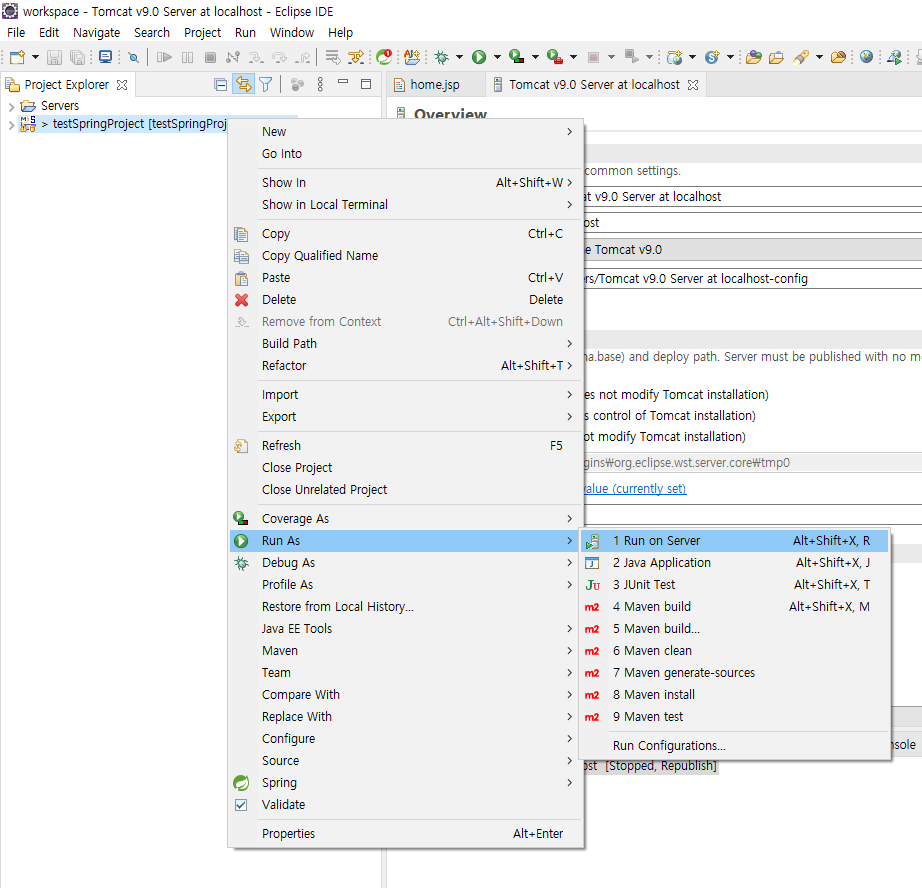The width and height of the screenshot is (922, 888).
Task: Click the Project Explorer filter funnel icon
Action: [x=266, y=85]
